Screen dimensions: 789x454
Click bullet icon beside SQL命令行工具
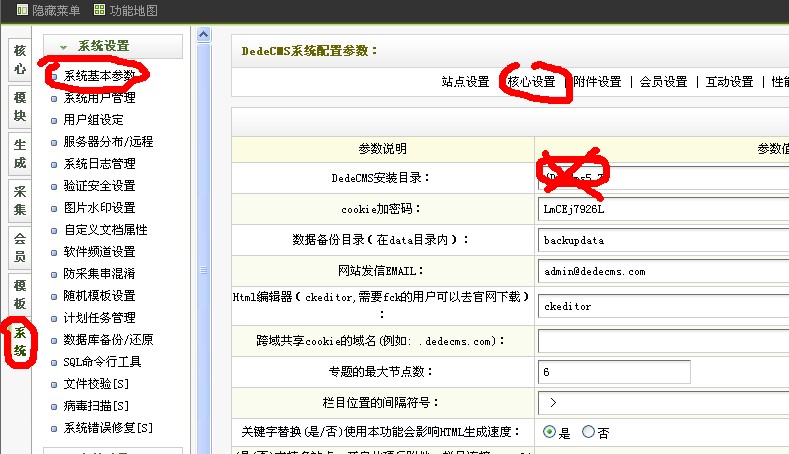[54, 363]
